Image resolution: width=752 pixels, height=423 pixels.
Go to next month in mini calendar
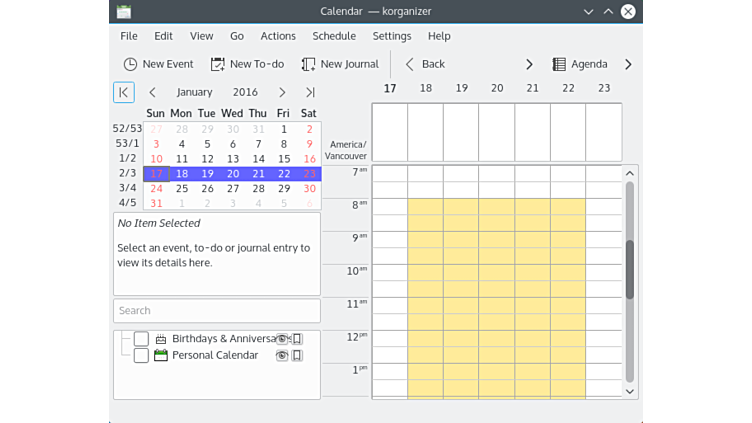point(282,92)
